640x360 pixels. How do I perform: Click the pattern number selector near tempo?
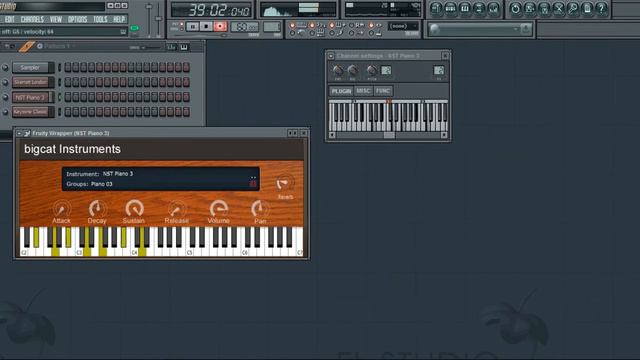coord(271,27)
